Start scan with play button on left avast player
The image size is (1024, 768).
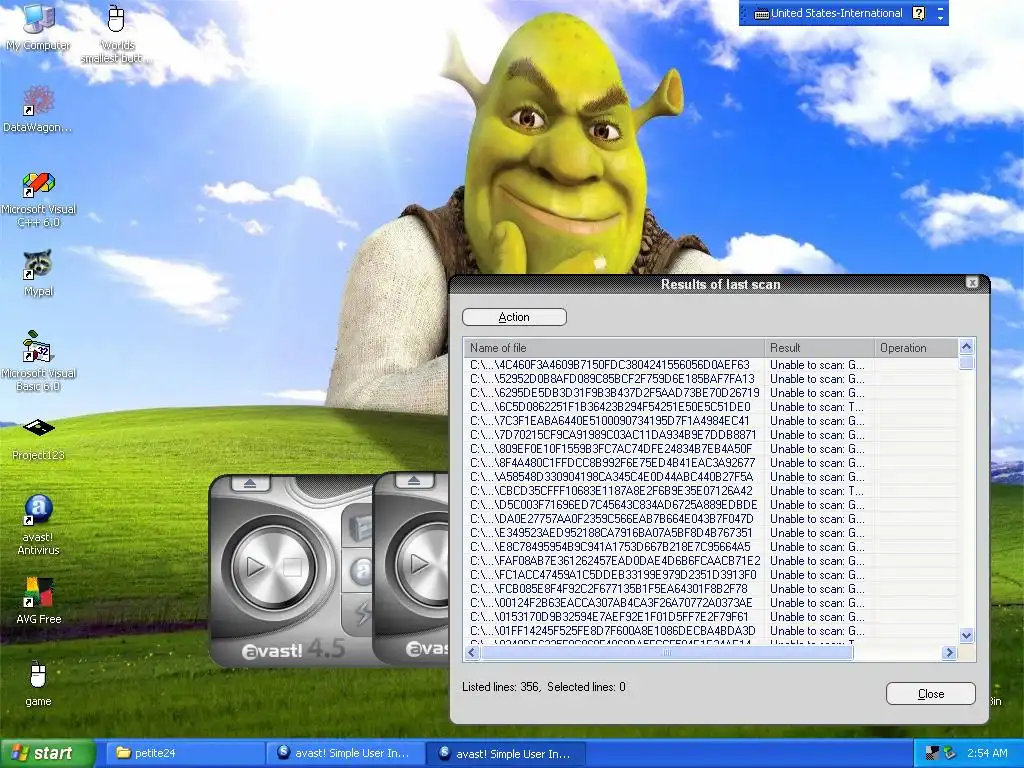pyautogui.click(x=256, y=567)
